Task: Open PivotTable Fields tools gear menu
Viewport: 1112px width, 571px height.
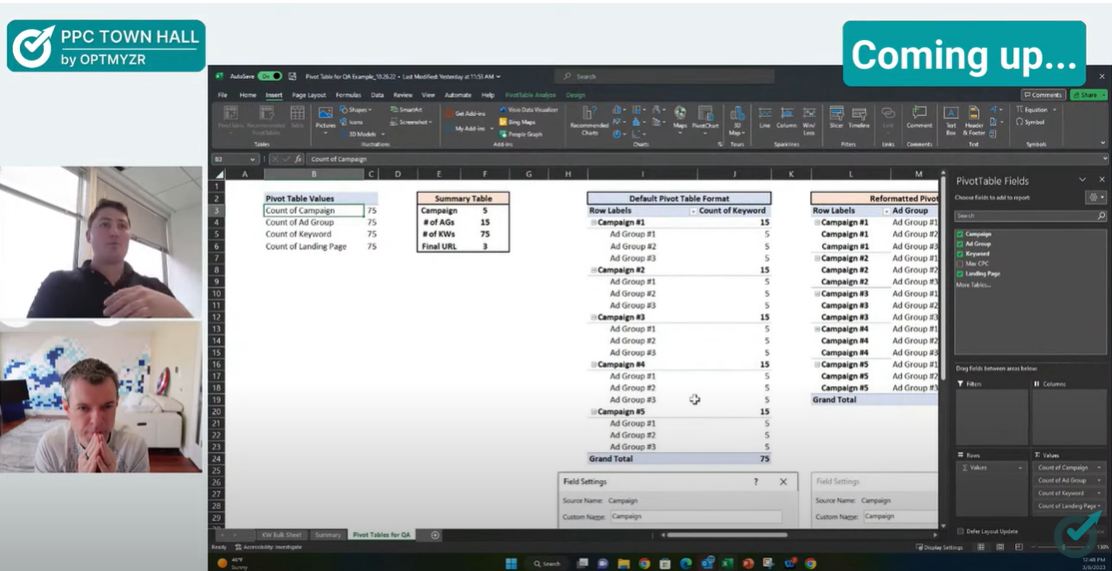Action: pyautogui.click(x=1096, y=197)
